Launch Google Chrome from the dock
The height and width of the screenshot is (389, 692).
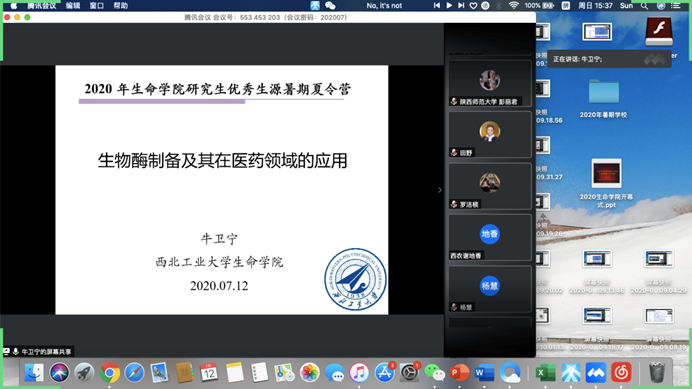click(109, 373)
